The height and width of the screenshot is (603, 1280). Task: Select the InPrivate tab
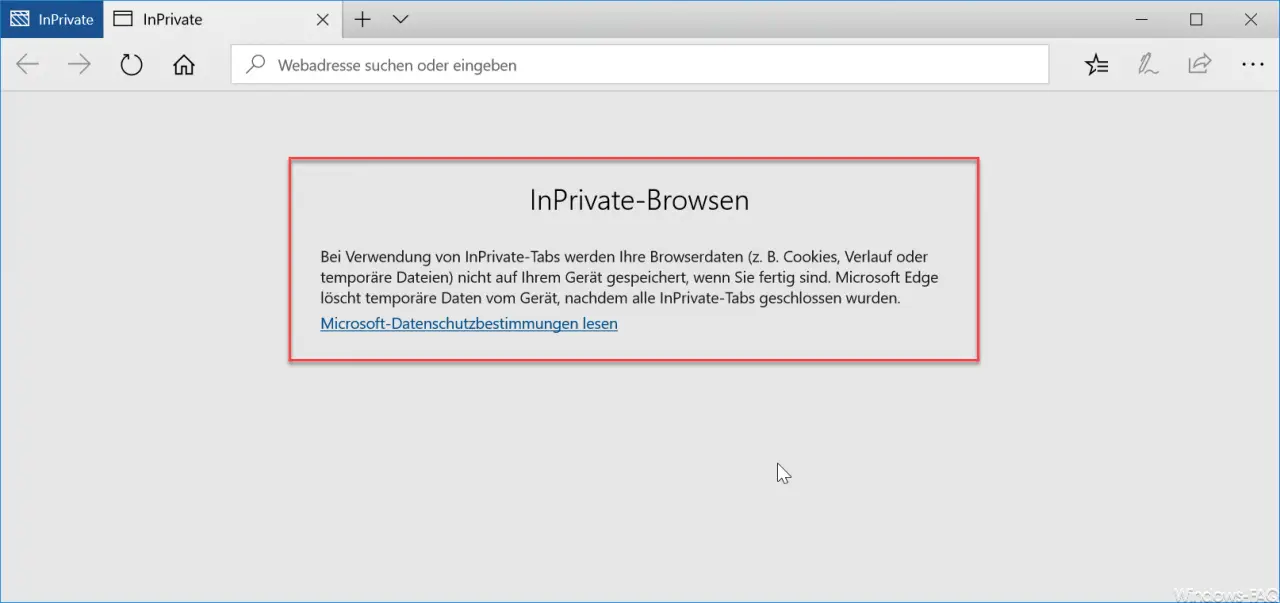click(x=221, y=19)
